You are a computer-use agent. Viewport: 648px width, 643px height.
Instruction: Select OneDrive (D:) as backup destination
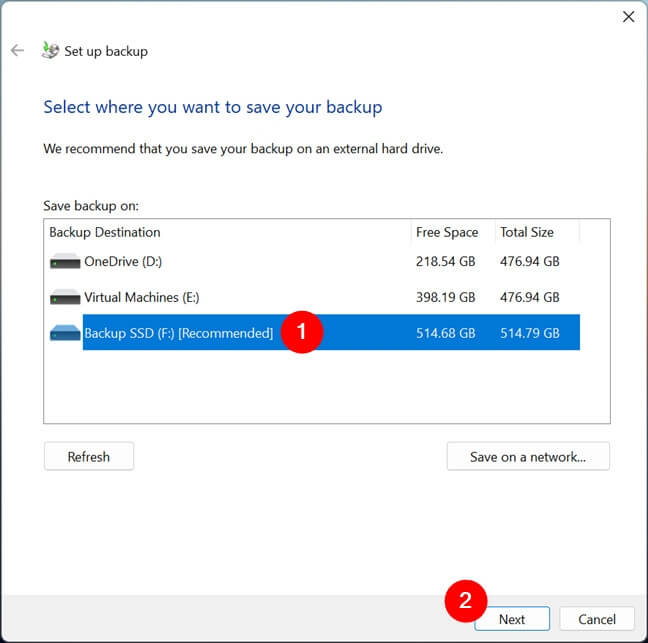click(122, 262)
